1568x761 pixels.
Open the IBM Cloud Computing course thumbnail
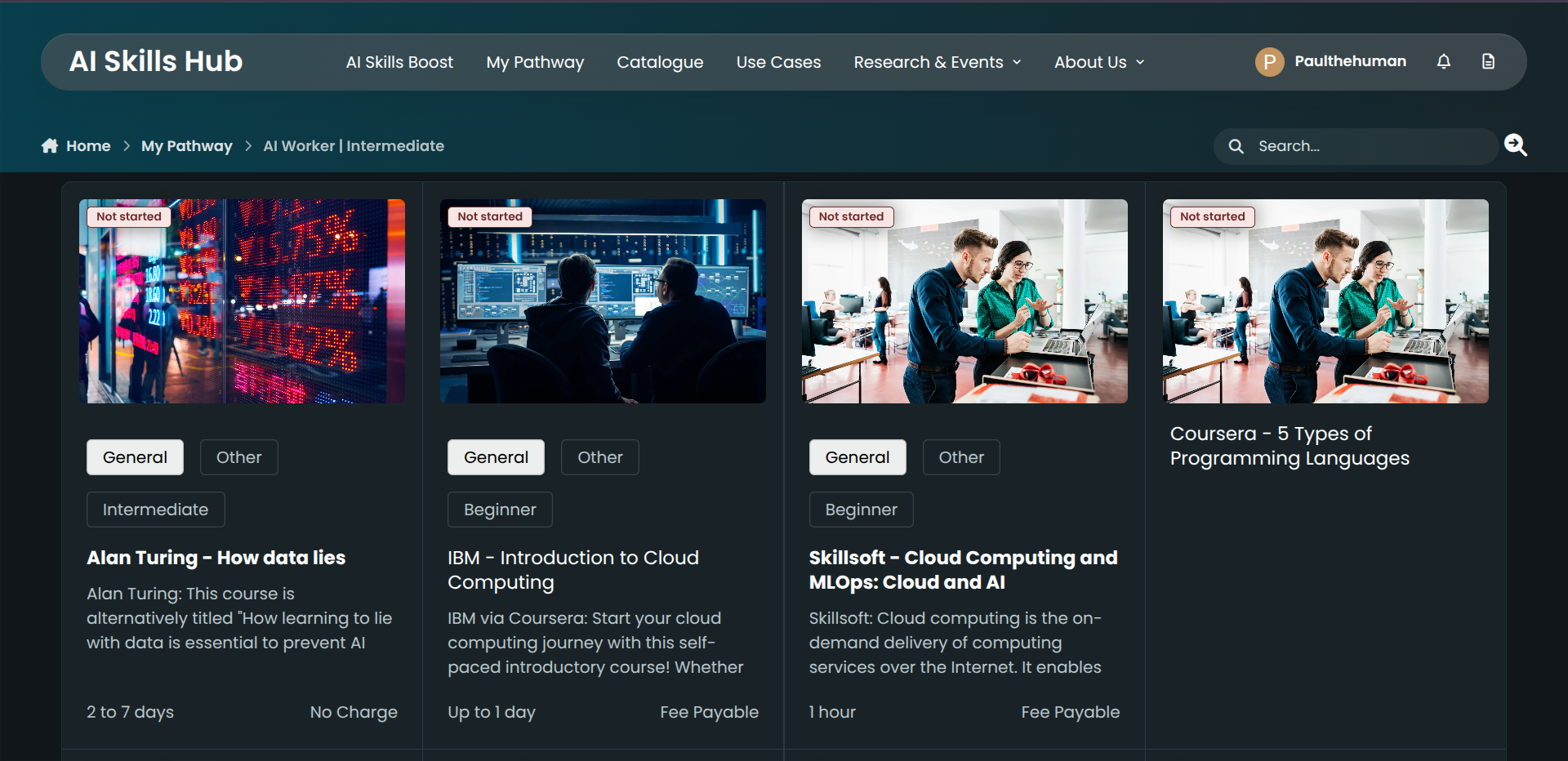coord(603,301)
